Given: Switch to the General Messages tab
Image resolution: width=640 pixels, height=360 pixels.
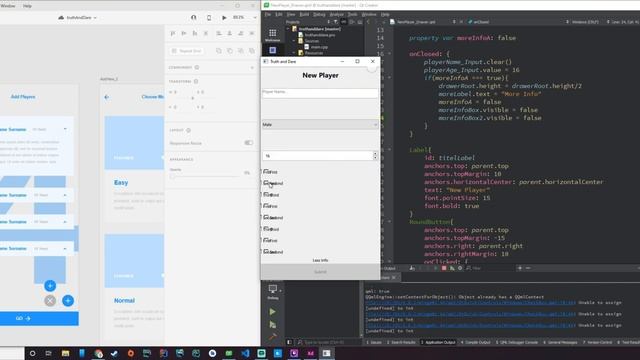Looking at the screenshot, I should 561,342.
